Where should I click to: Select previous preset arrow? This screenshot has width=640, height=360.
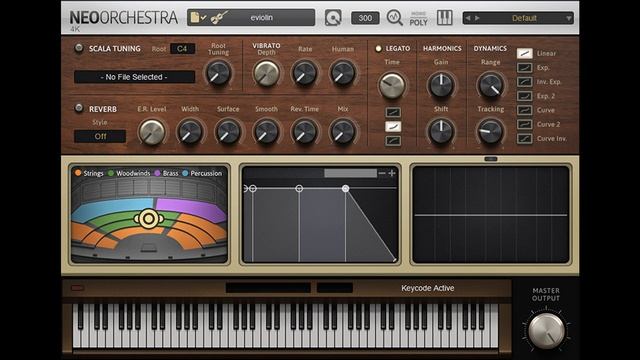pos(468,18)
